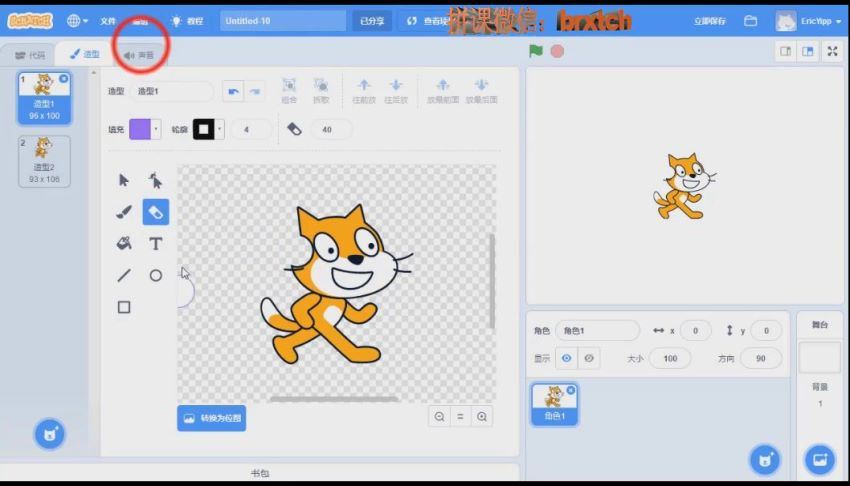Image resolution: width=850 pixels, height=486 pixels.
Task: Click the red stop button
Action: 557,51
